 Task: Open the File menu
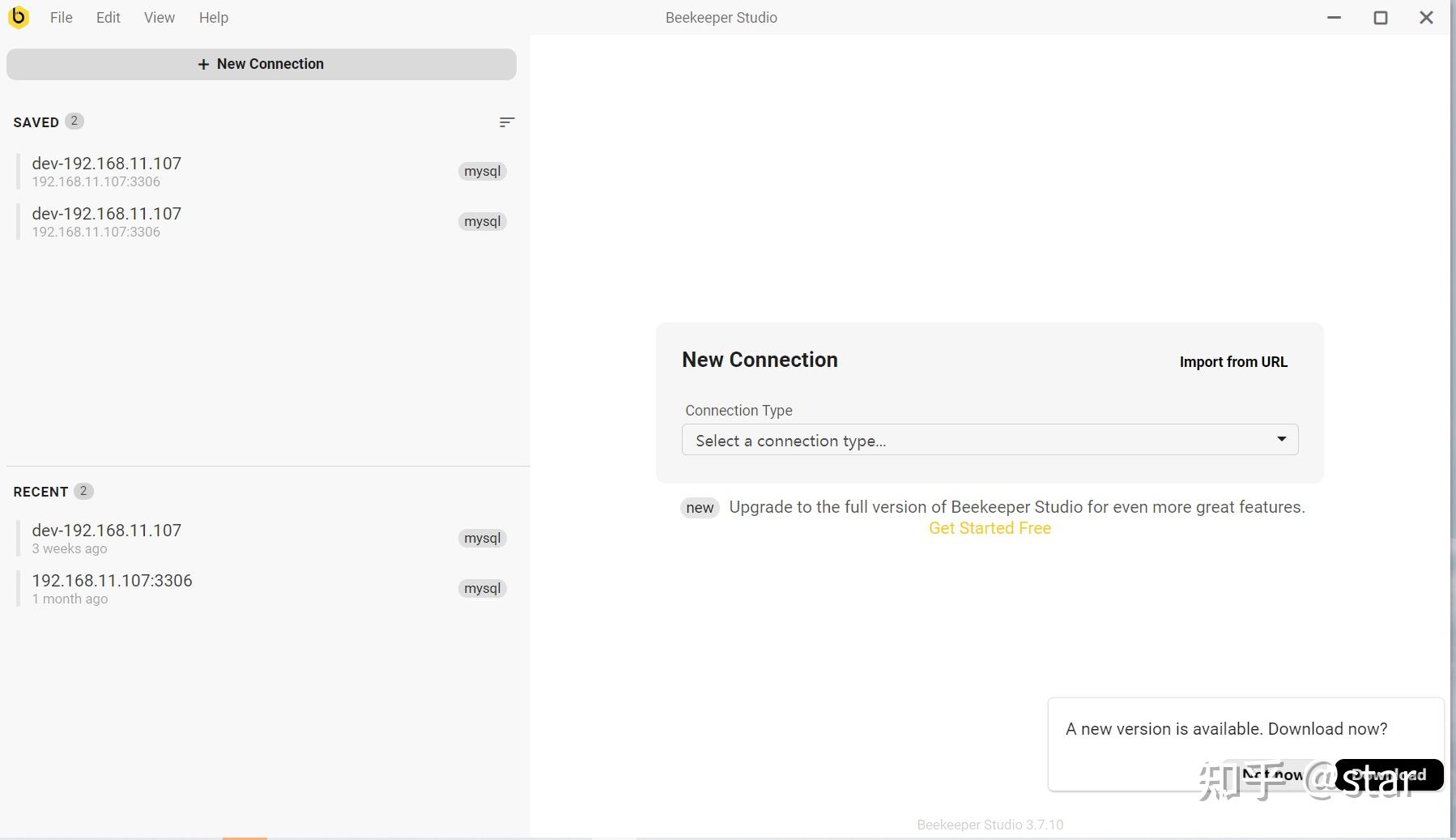point(61,18)
